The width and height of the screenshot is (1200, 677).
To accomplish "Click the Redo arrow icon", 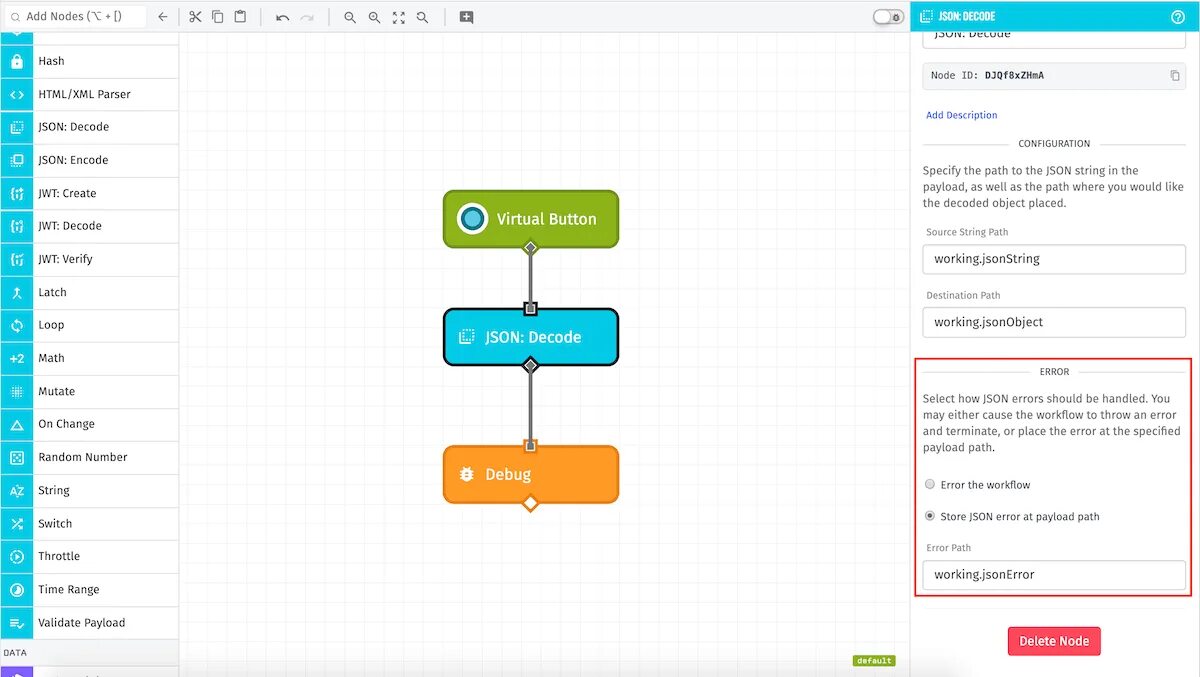I will coord(307,18).
